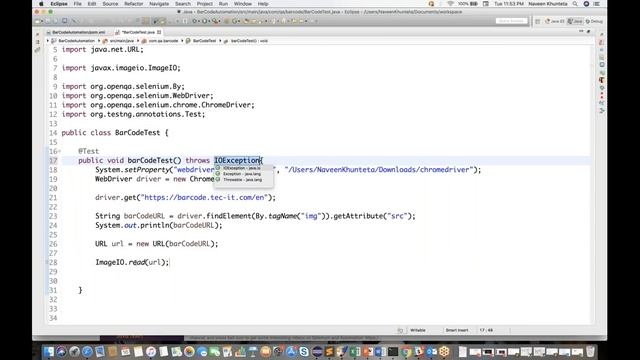Close the BarCodeTest.java editor tab
Image resolution: width=640 pixels, height=360 pixels.
159,32
